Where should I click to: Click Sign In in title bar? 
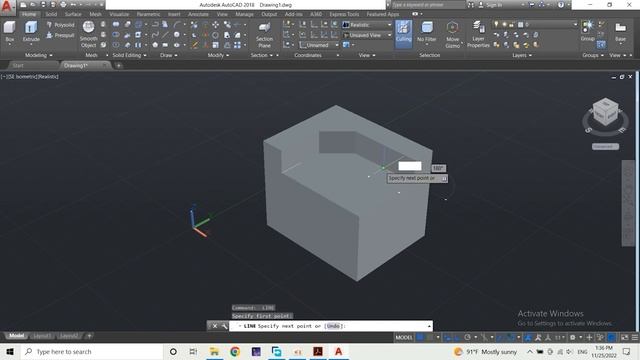(x=494, y=5)
